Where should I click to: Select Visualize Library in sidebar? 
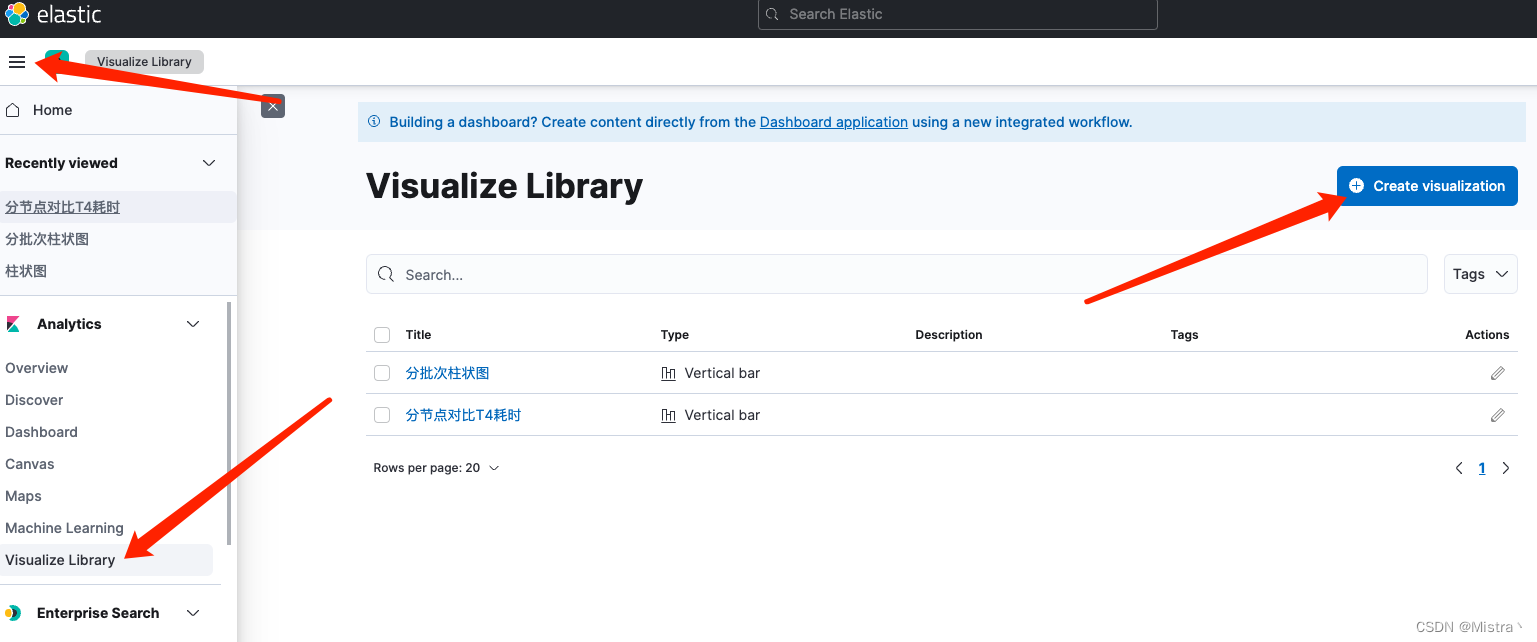click(106, 560)
